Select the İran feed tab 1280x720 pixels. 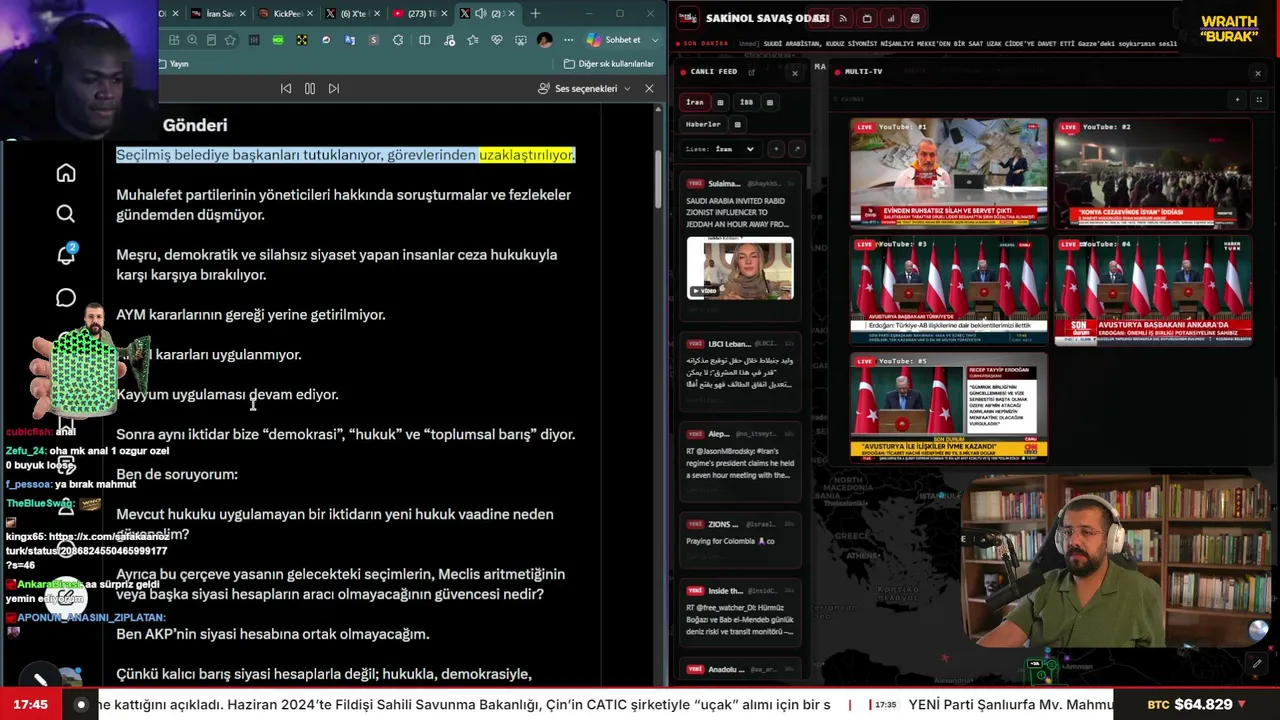pos(695,102)
